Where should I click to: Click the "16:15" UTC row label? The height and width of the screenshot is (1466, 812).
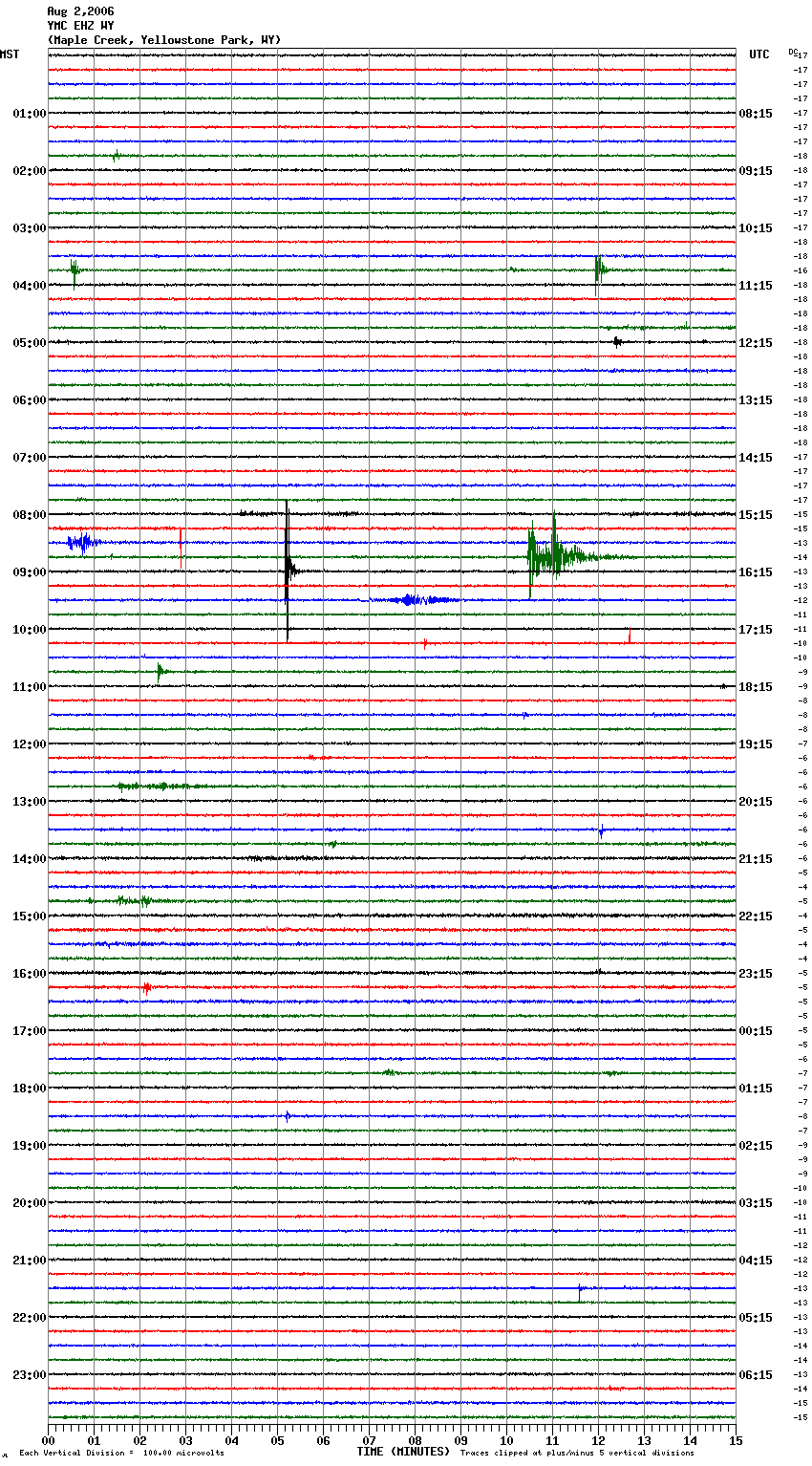[756, 572]
